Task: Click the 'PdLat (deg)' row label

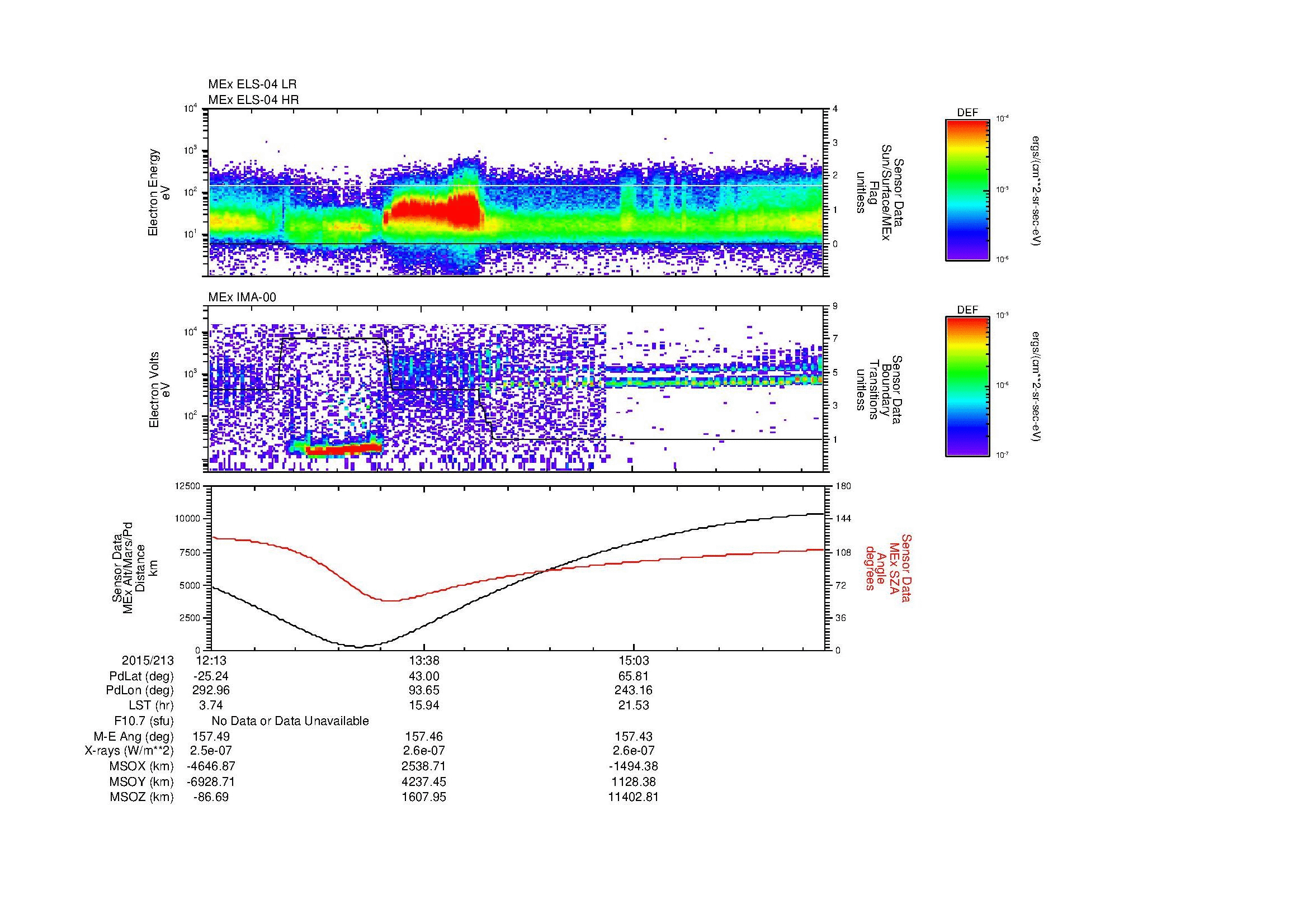Action: [142, 676]
